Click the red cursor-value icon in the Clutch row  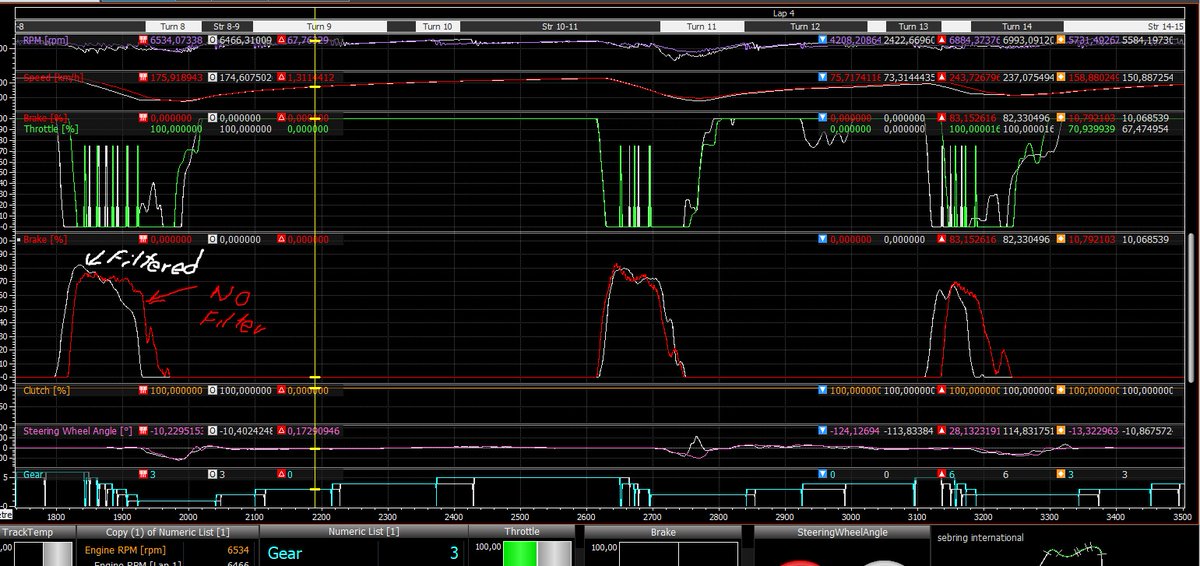[142, 390]
